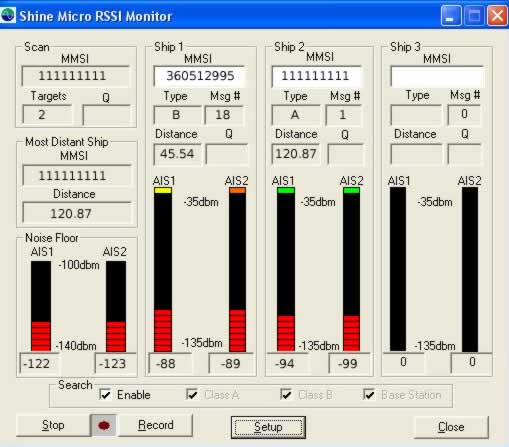Click the Ship 3 Type field
This screenshot has width=509, height=447.
(x=416, y=115)
